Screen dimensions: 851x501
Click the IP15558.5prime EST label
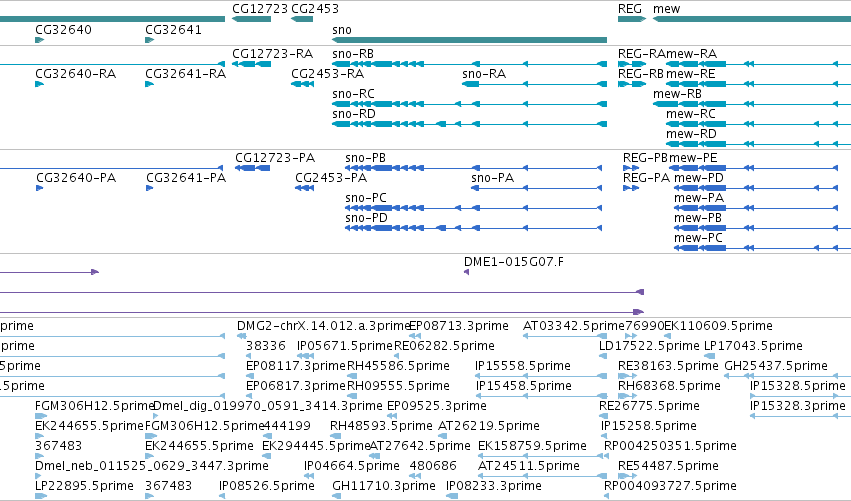(x=523, y=366)
